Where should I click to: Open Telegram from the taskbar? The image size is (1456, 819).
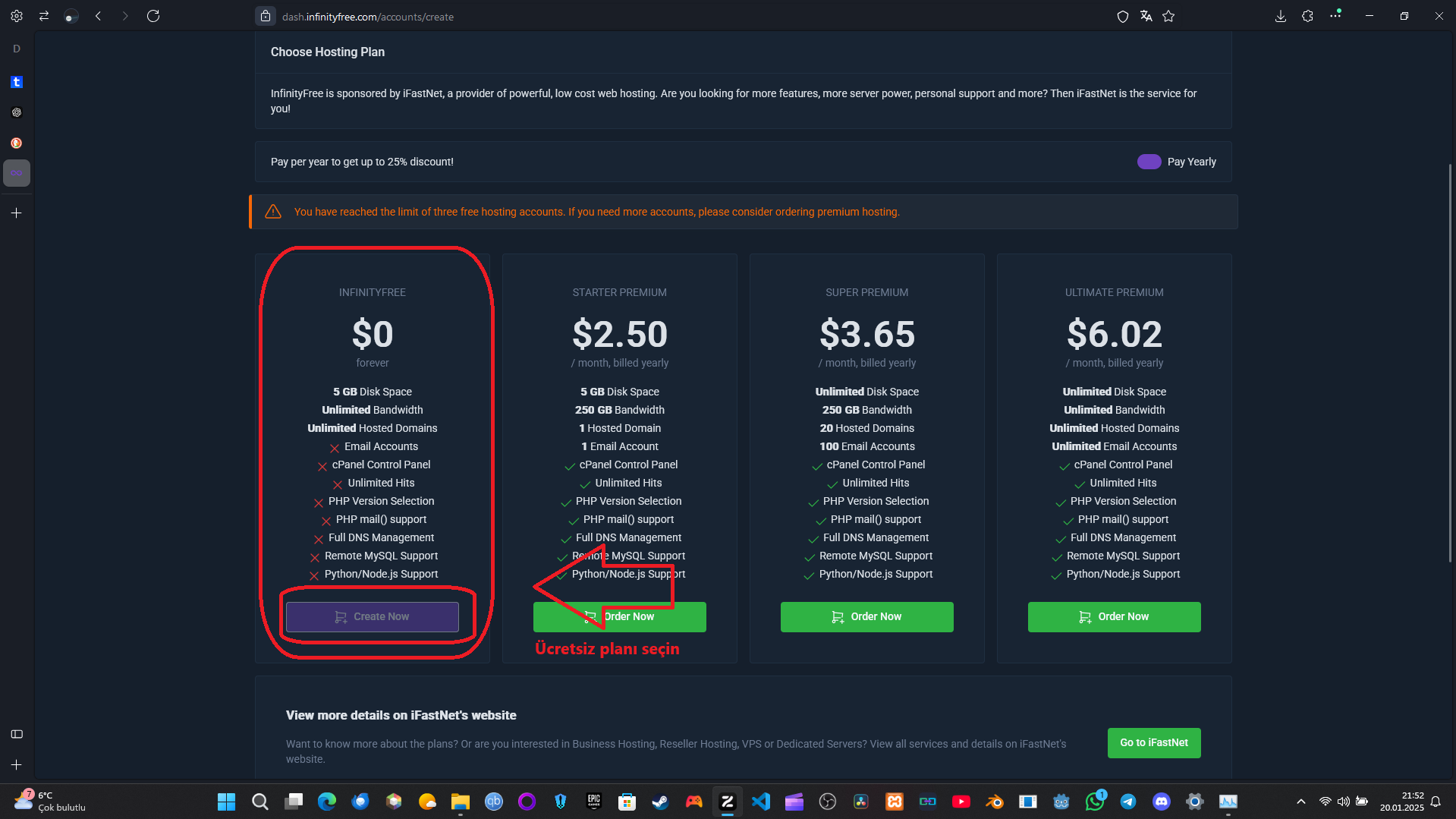[x=1128, y=802]
